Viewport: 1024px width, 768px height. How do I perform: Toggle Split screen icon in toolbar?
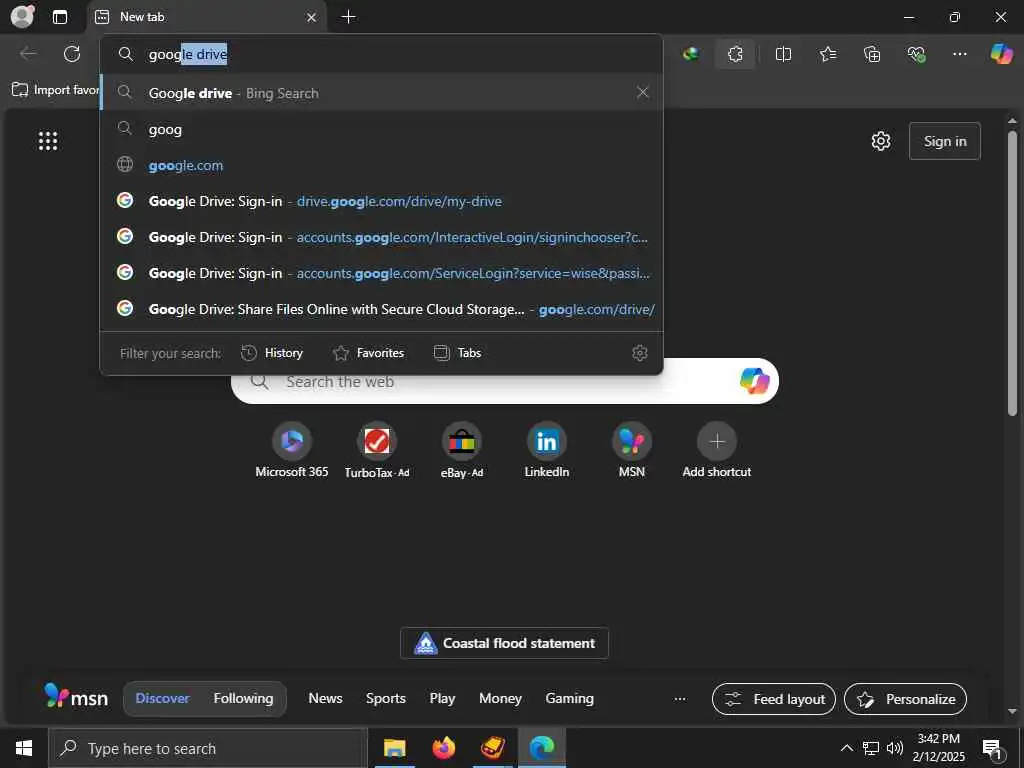783,54
